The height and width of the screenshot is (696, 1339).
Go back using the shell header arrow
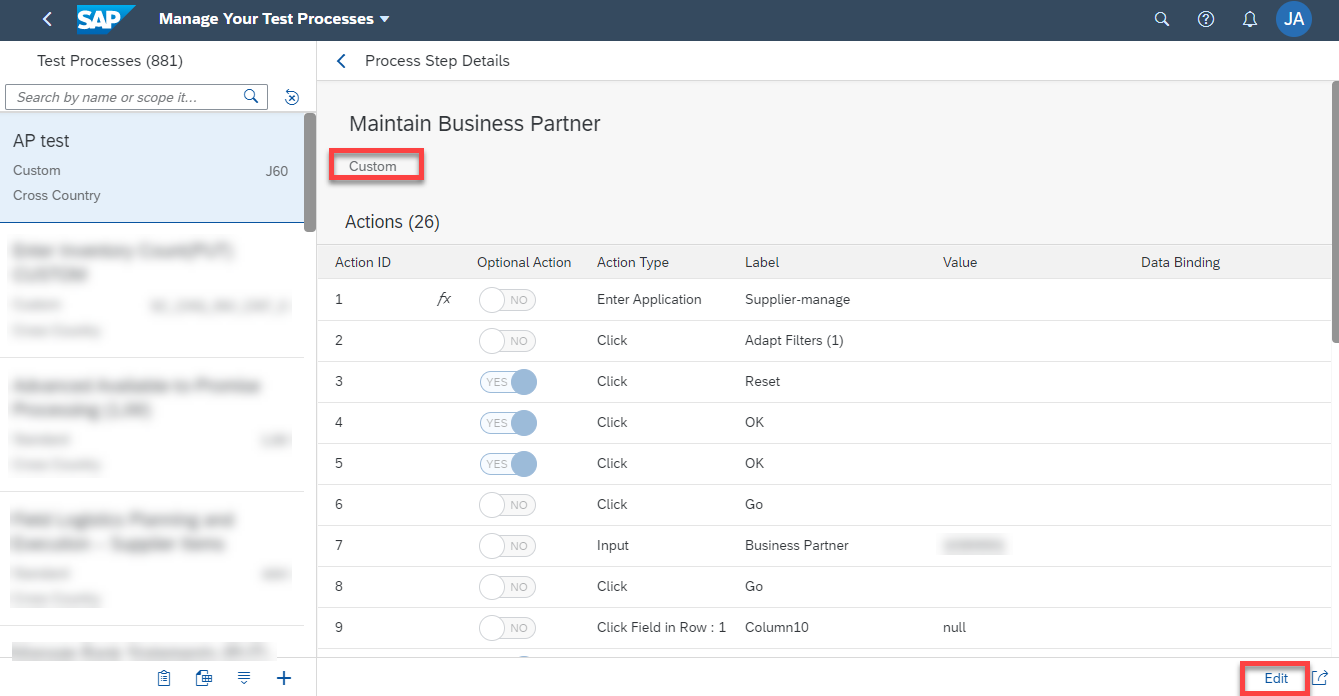47,19
